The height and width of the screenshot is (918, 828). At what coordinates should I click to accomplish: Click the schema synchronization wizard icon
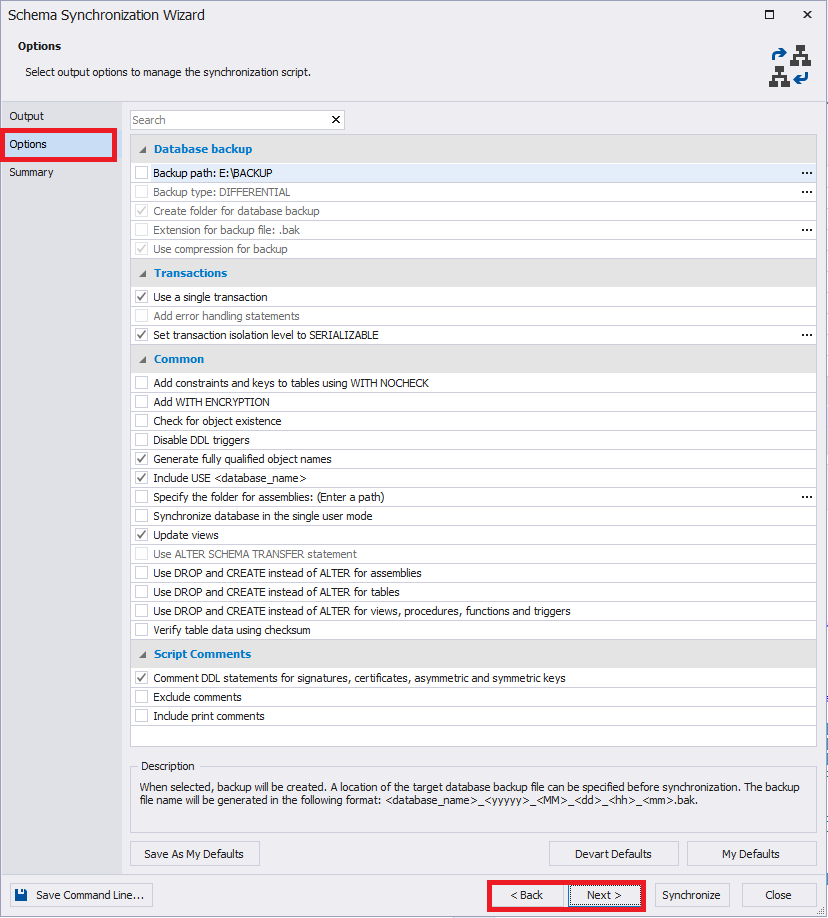[x=789, y=66]
